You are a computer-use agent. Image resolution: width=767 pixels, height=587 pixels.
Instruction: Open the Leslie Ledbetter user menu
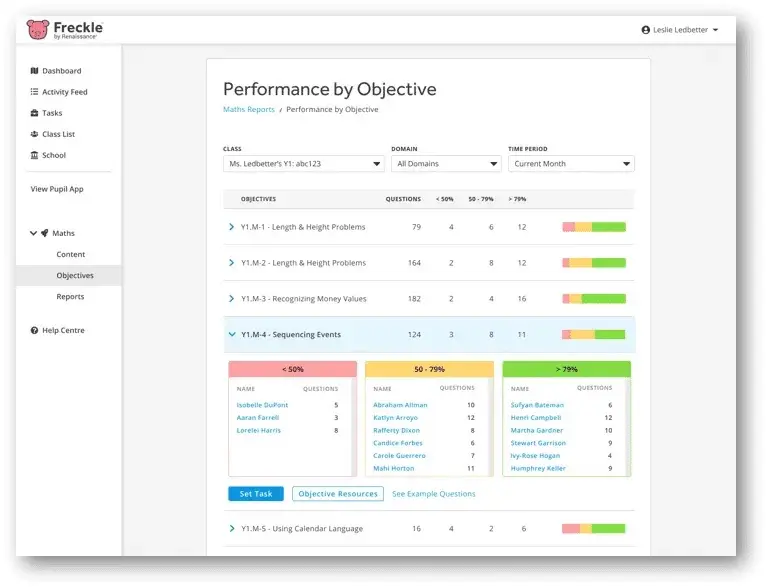tap(680, 30)
